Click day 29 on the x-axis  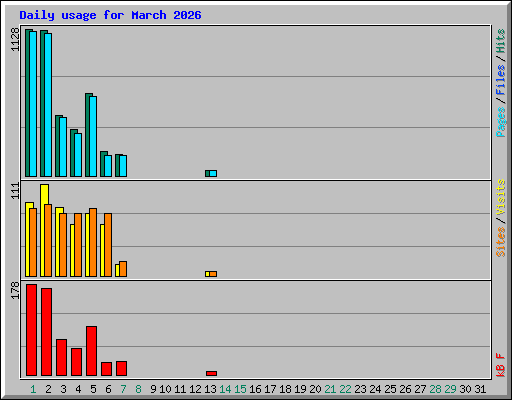point(450,389)
